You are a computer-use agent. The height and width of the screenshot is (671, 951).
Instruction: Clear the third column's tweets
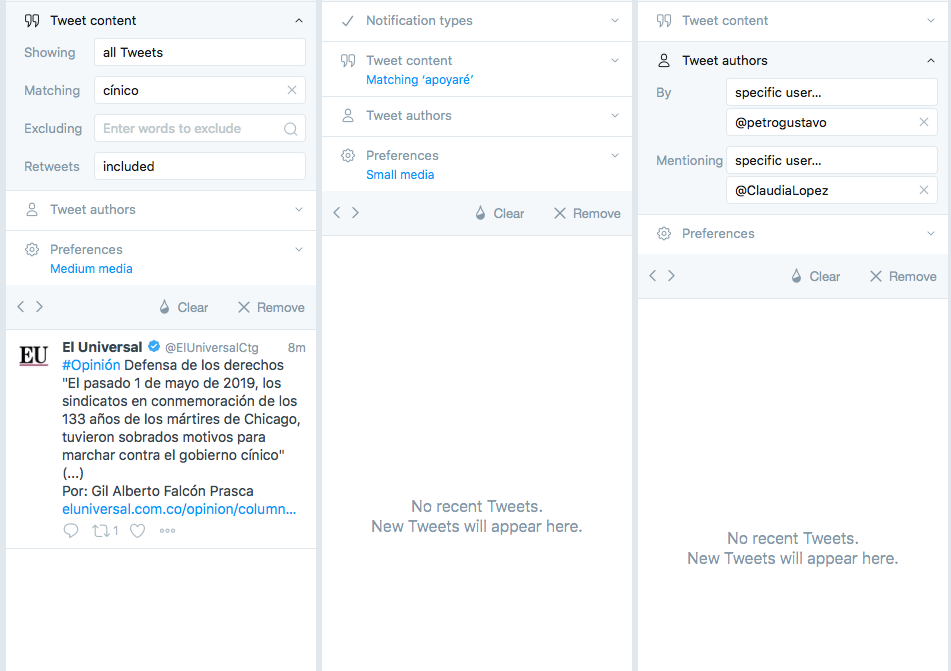click(816, 277)
